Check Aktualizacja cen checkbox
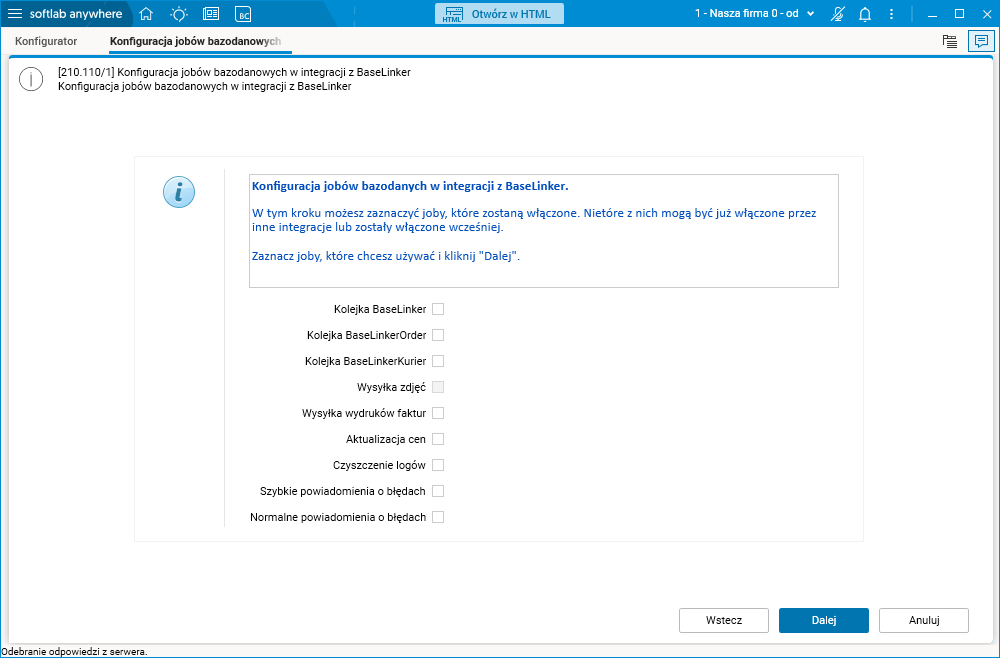The height and width of the screenshot is (658, 1000). click(438, 439)
